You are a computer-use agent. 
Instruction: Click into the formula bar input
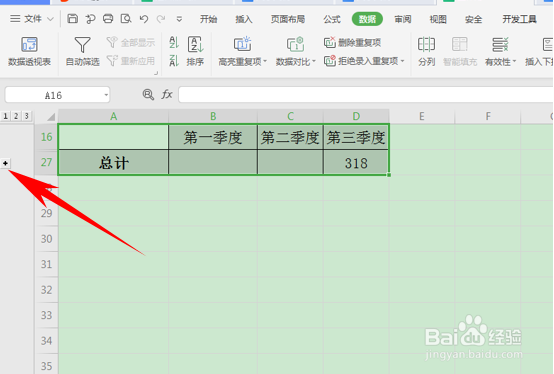point(366,95)
